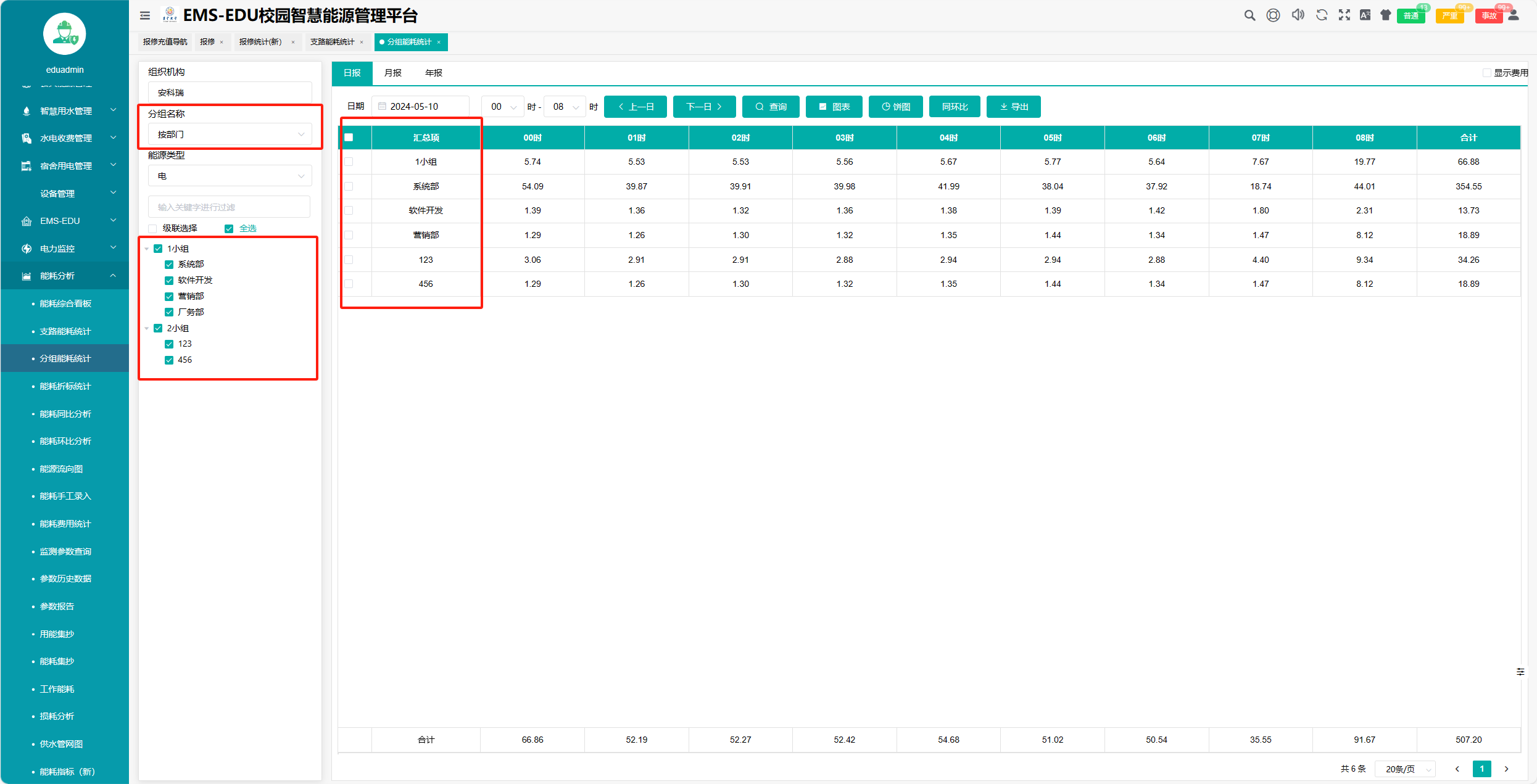Toggle the 级联选择 checkbox
The height and width of the screenshot is (784, 1537).
(x=153, y=229)
